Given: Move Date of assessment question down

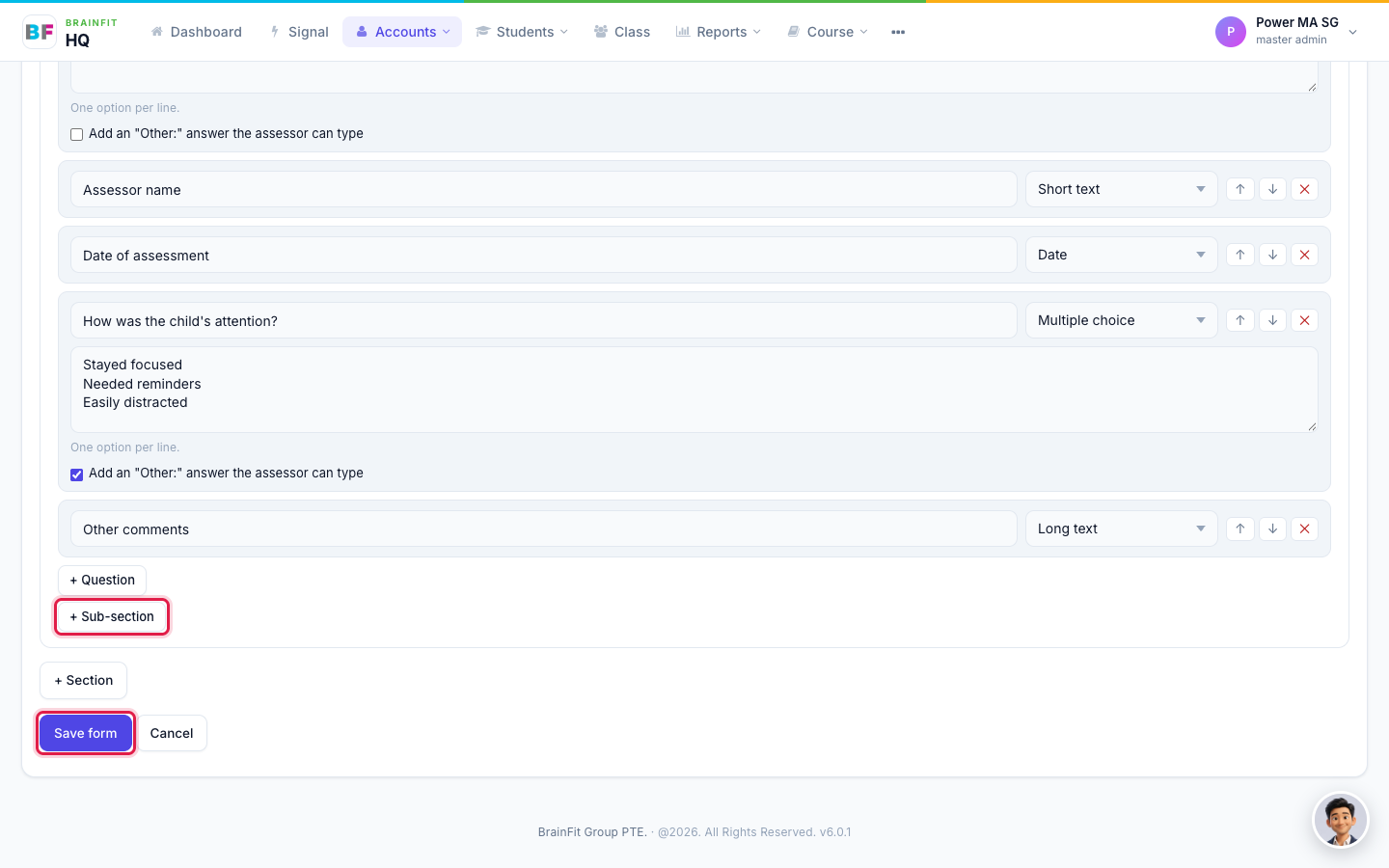Looking at the screenshot, I should point(1272,255).
